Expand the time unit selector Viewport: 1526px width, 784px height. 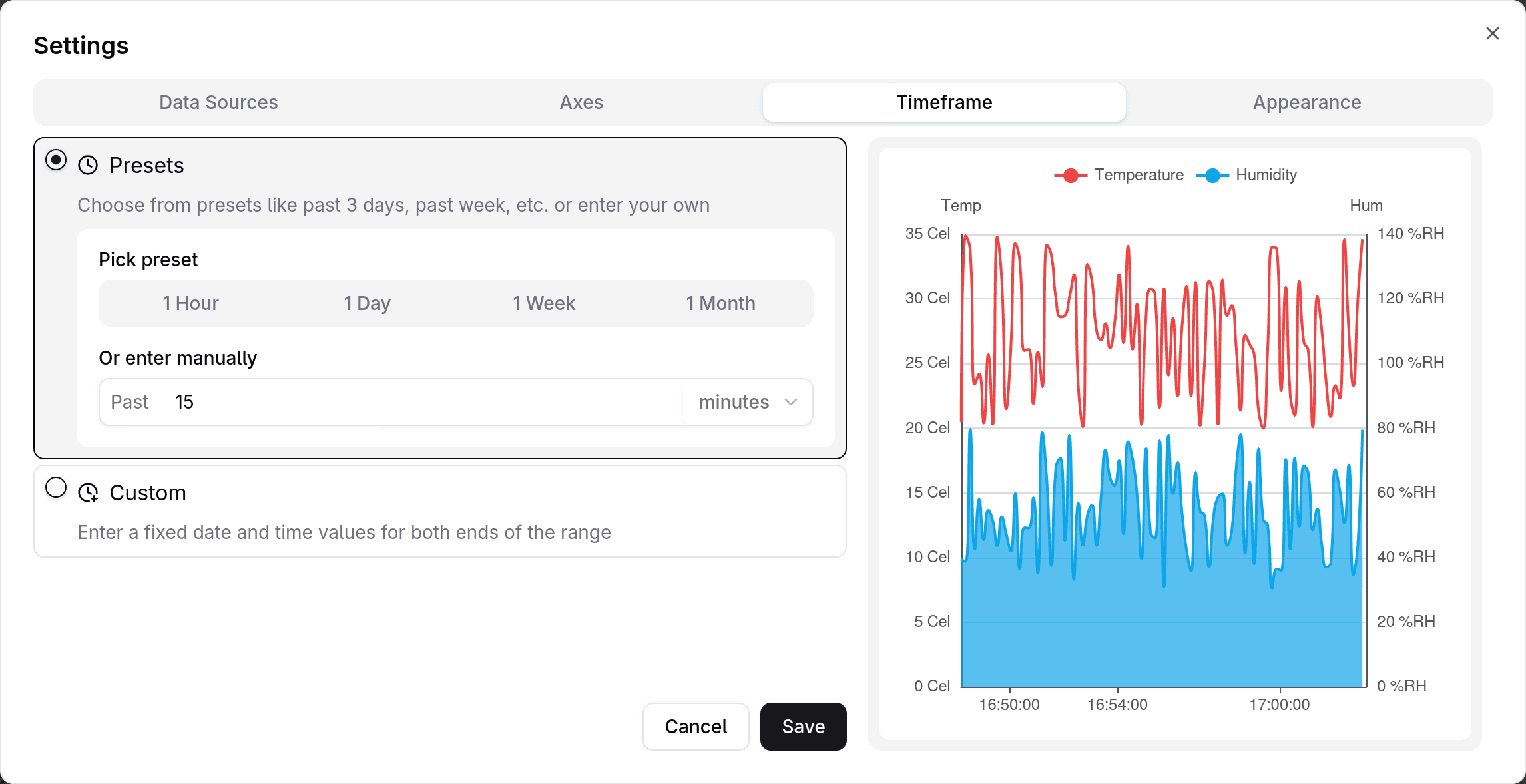[x=746, y=402]
